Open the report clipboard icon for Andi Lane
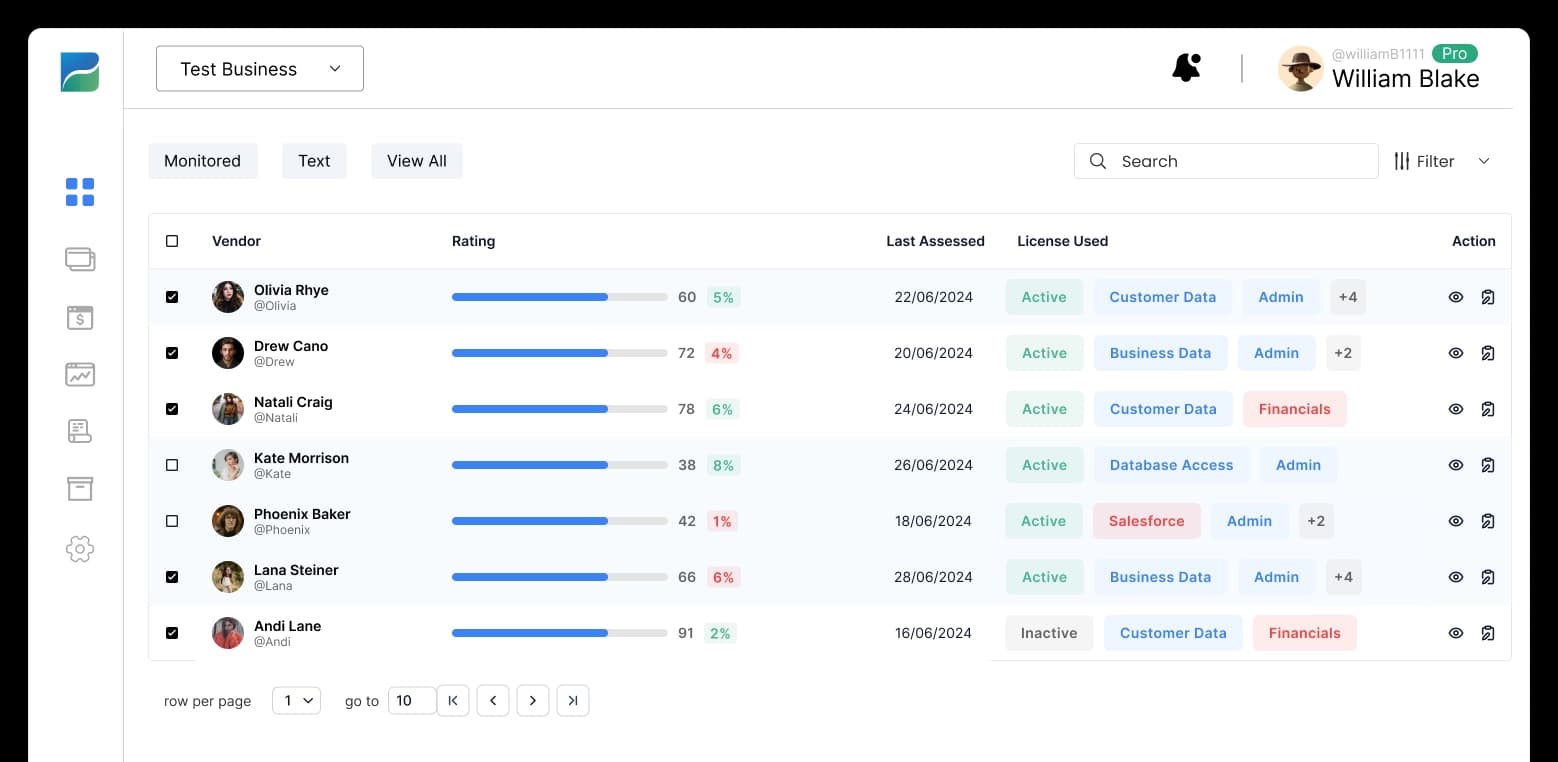Screen dimensions: 1558x762 (1489, 633)
